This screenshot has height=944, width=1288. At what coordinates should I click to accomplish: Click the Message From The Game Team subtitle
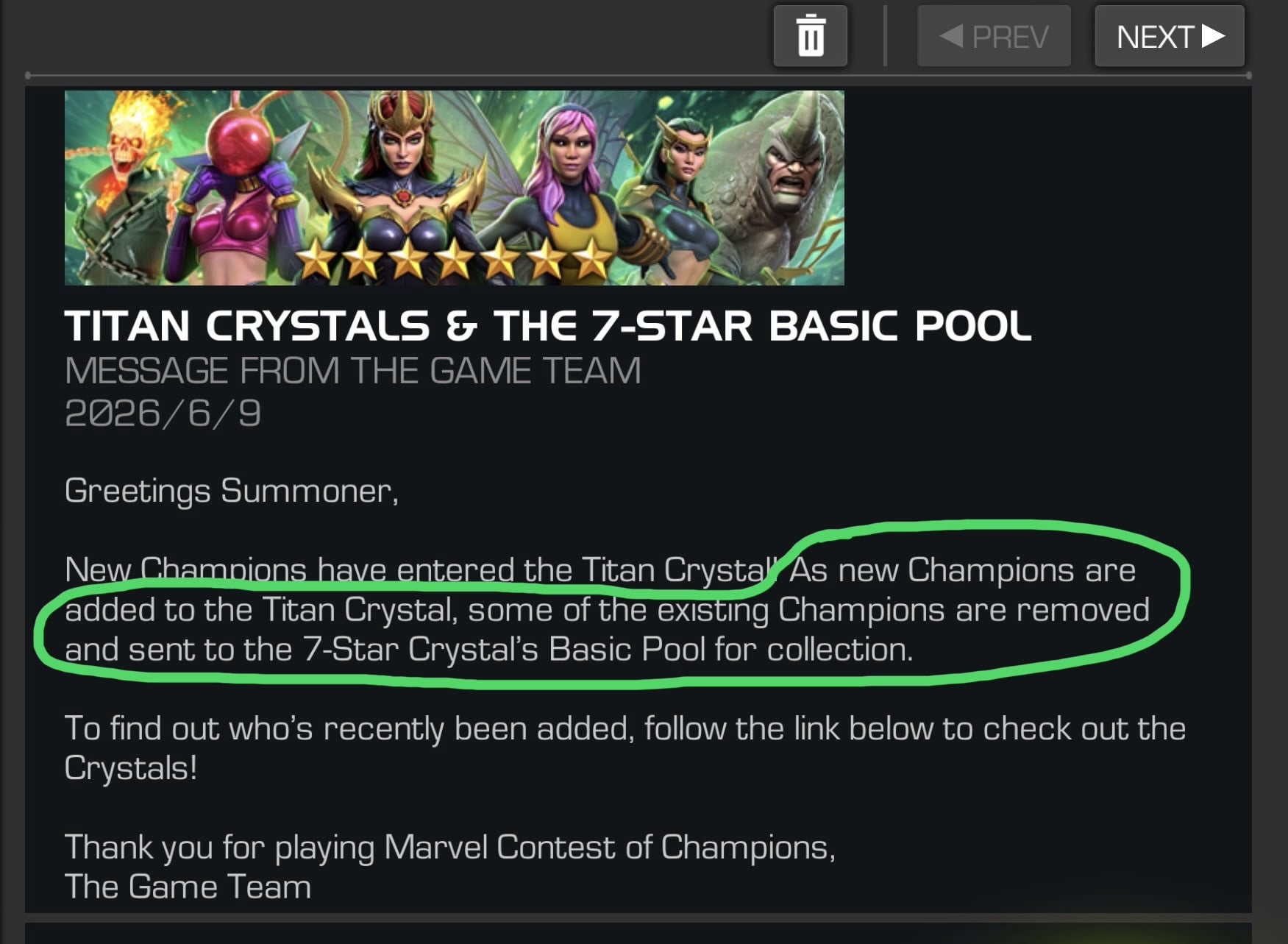pos(352,370)
